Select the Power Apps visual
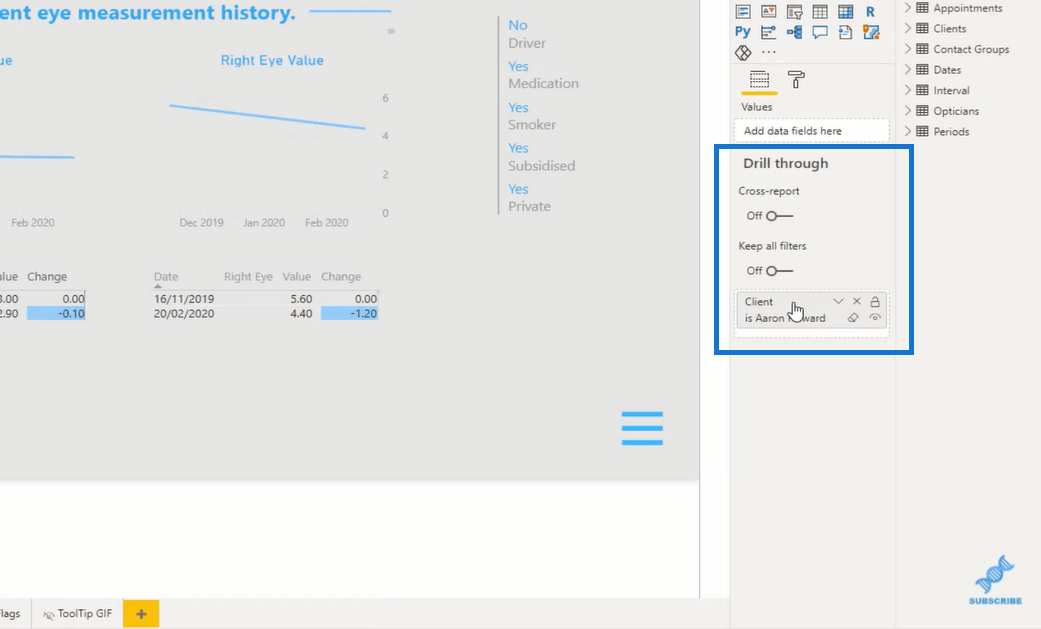1041x629 pixels. (x=743, y=52)
